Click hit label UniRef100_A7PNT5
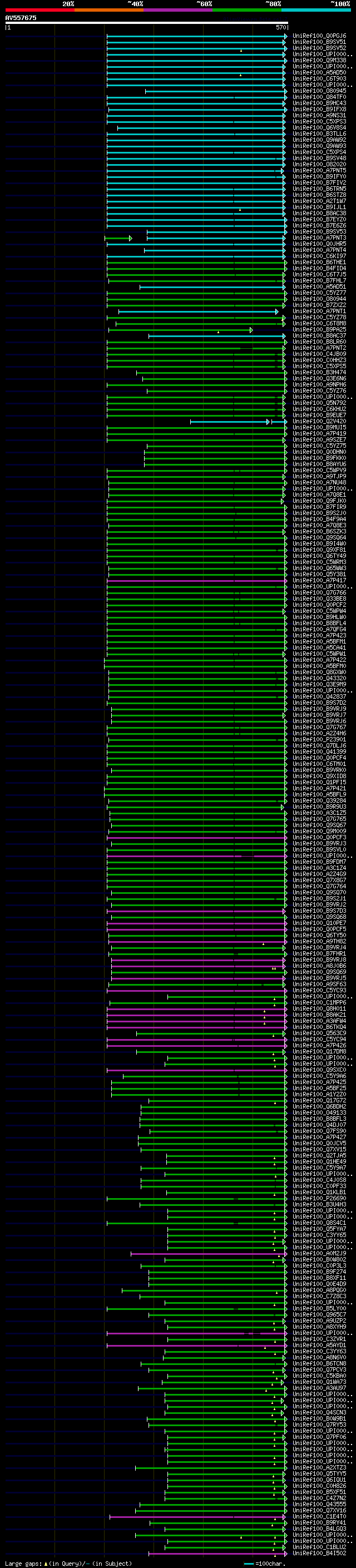This screenshot has height=1568, width=356. point(319,170)
